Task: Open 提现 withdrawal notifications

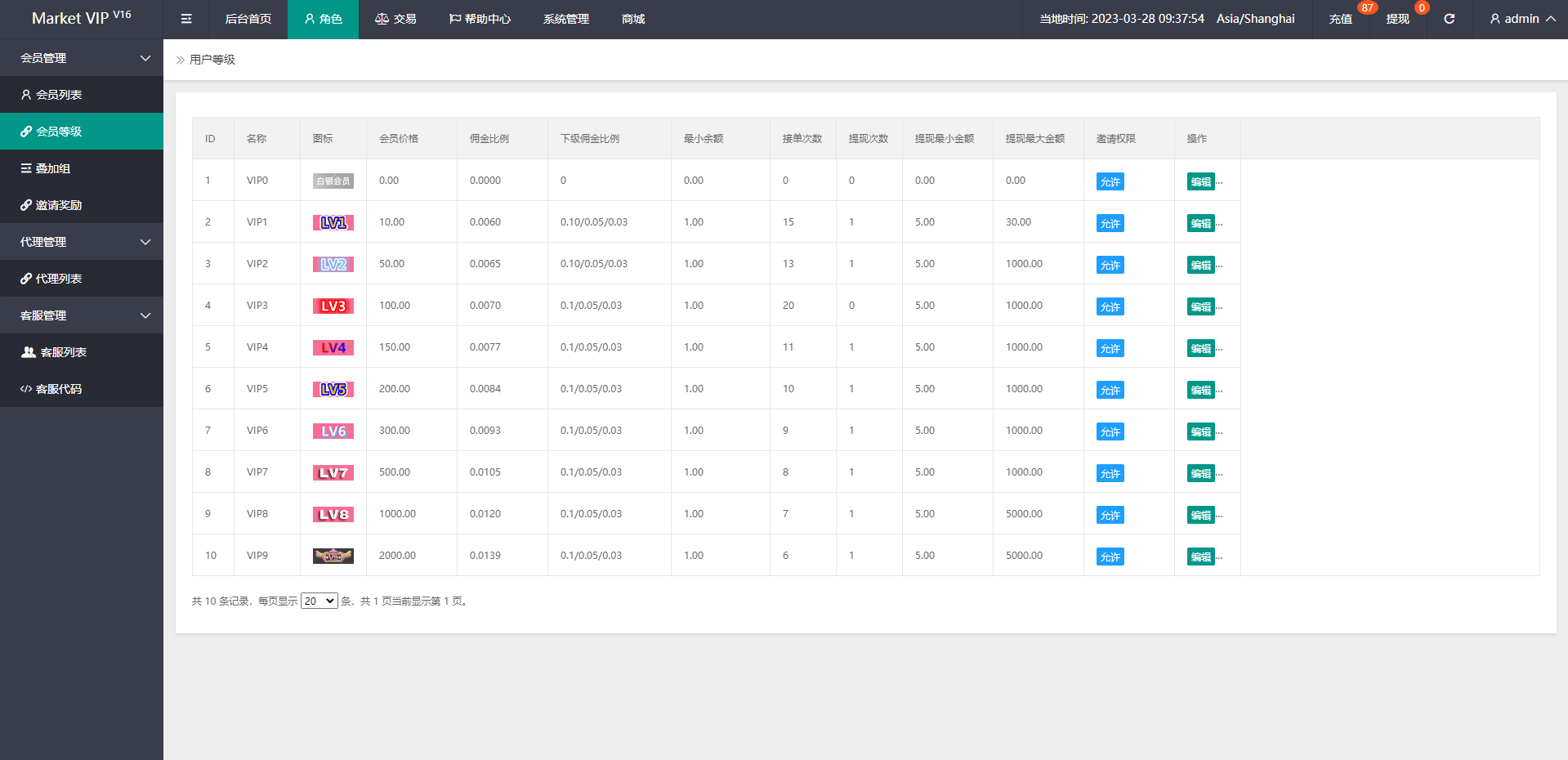Action: (1397, 19)
